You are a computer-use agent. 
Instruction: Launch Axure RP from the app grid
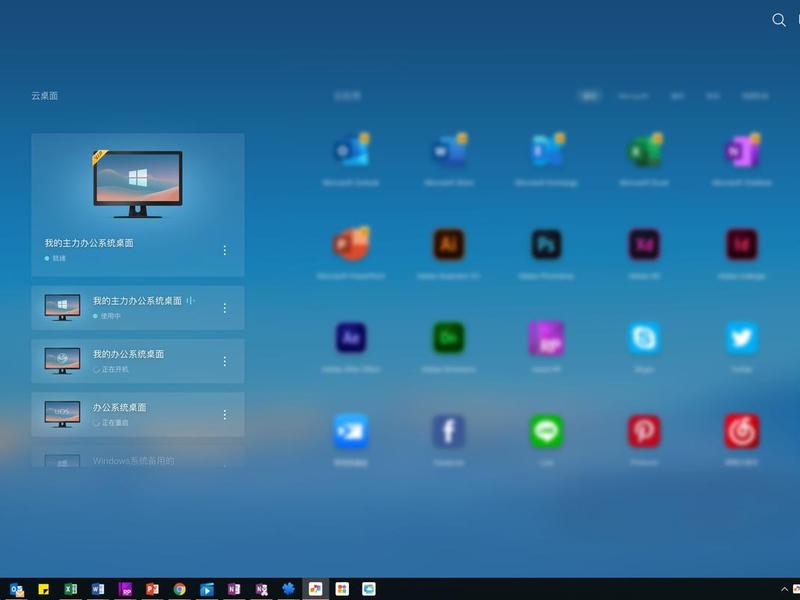(546, 337)
